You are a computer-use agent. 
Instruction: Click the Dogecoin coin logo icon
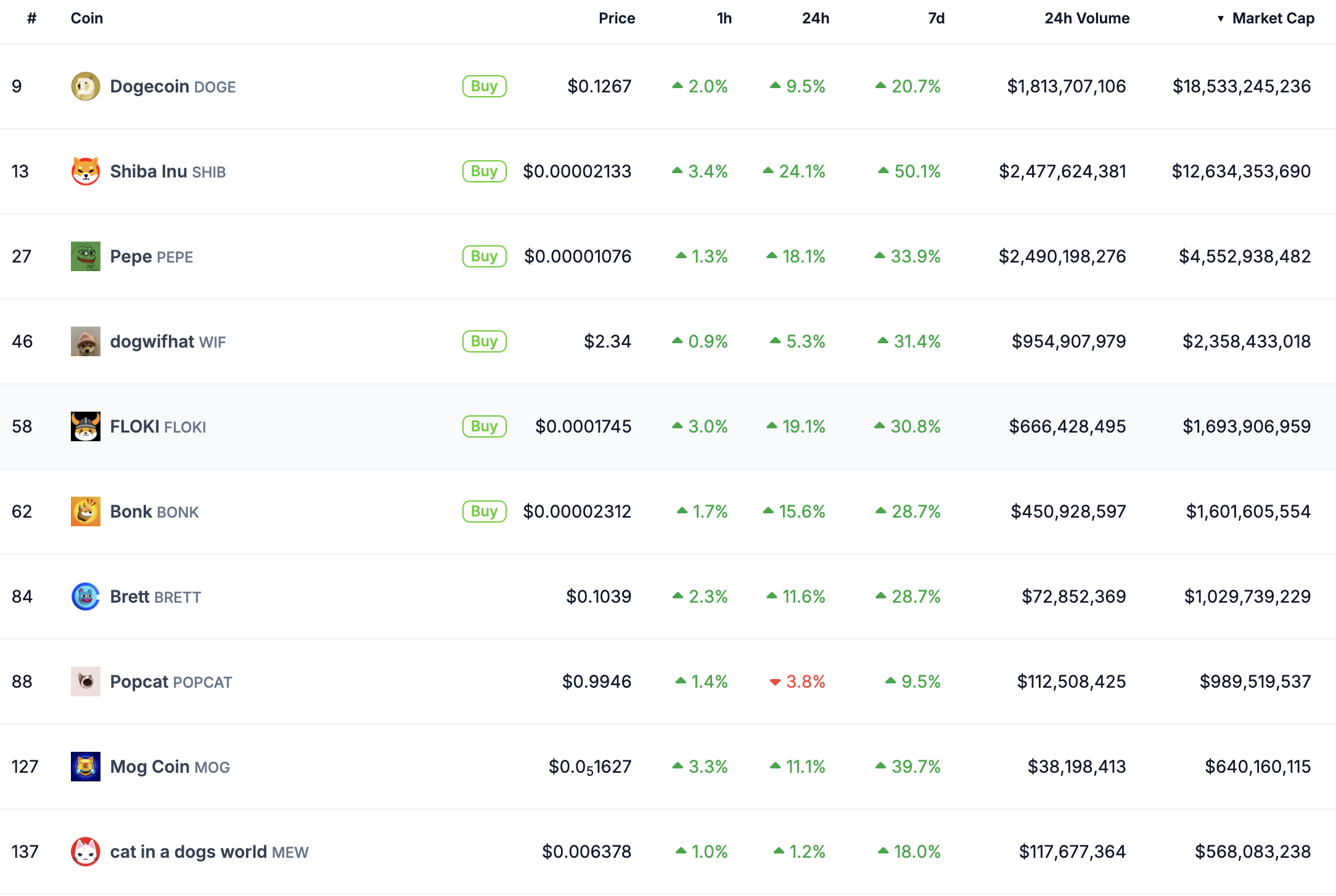pyautogui.click(x=85, y=86)
